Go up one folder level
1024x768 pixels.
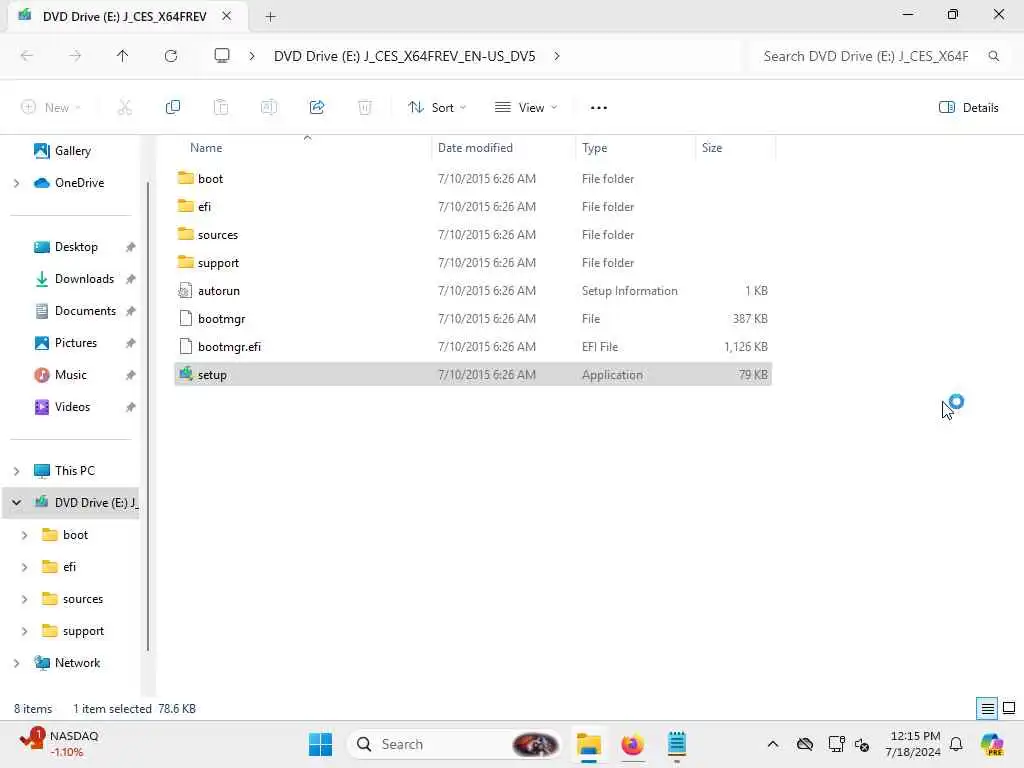coord(122,56)
